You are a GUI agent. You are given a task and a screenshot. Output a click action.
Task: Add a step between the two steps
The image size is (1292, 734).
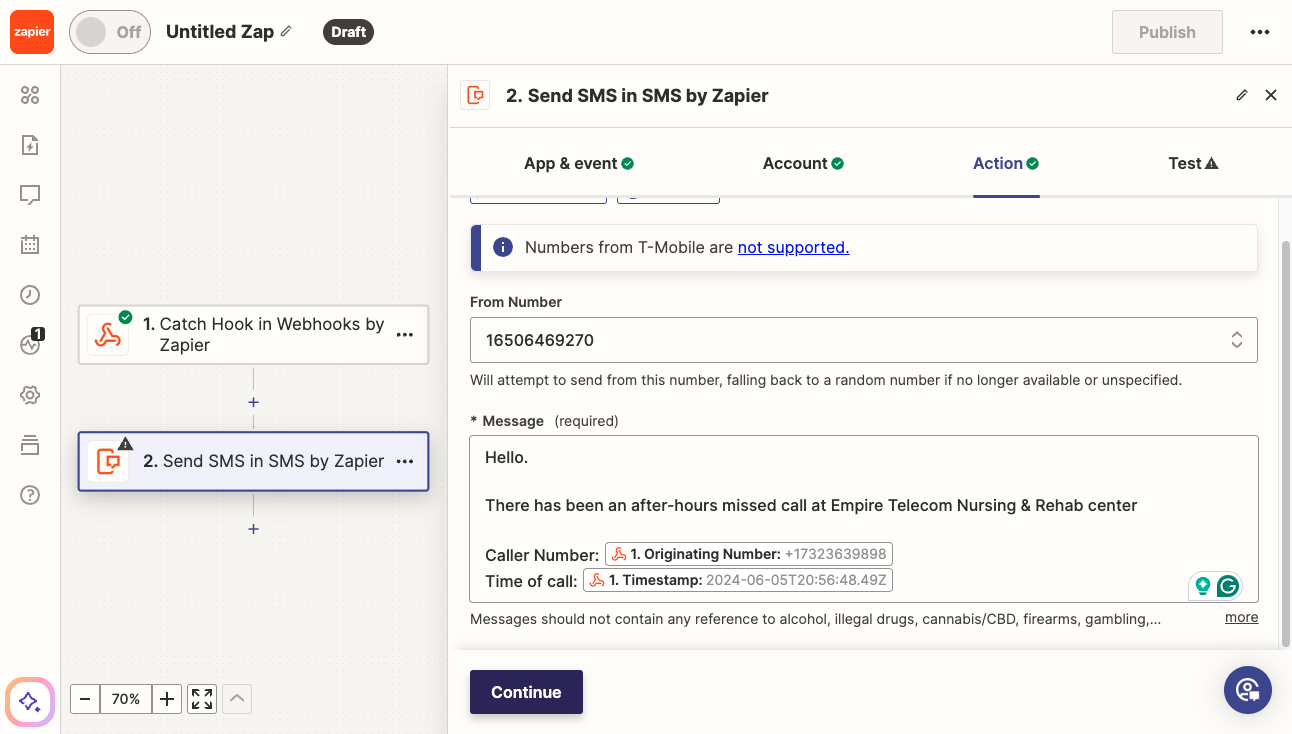(254, 402)
